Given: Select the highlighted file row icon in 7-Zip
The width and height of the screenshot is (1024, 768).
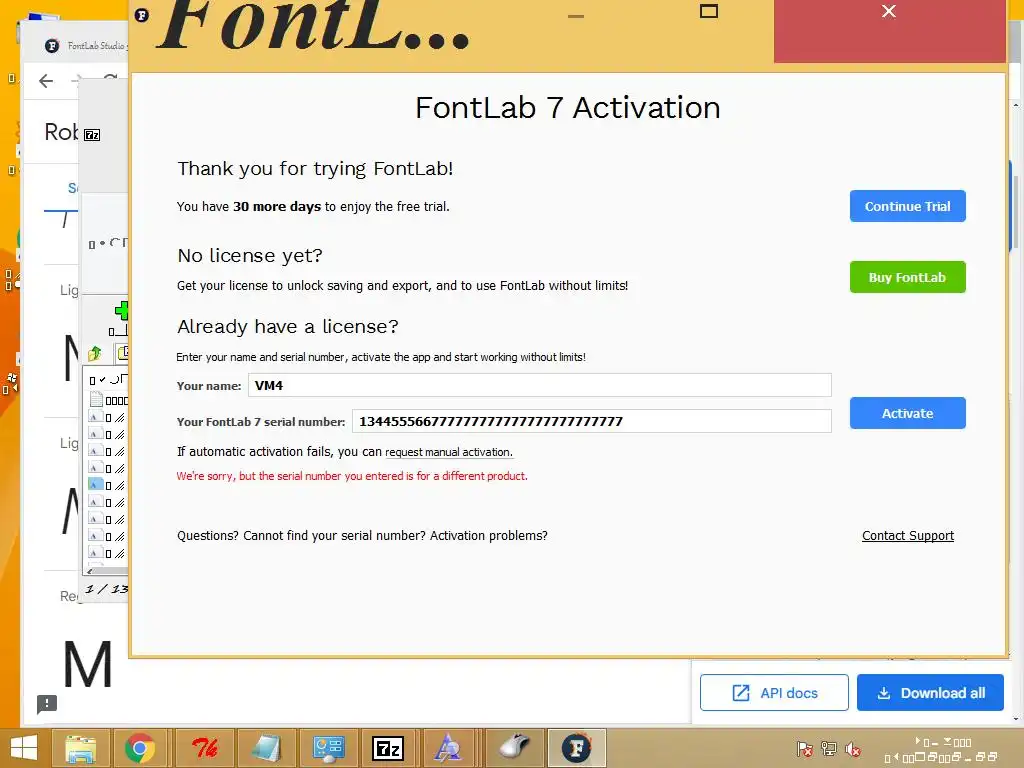Looking at the screenshot, I should (x=95, y=485).
